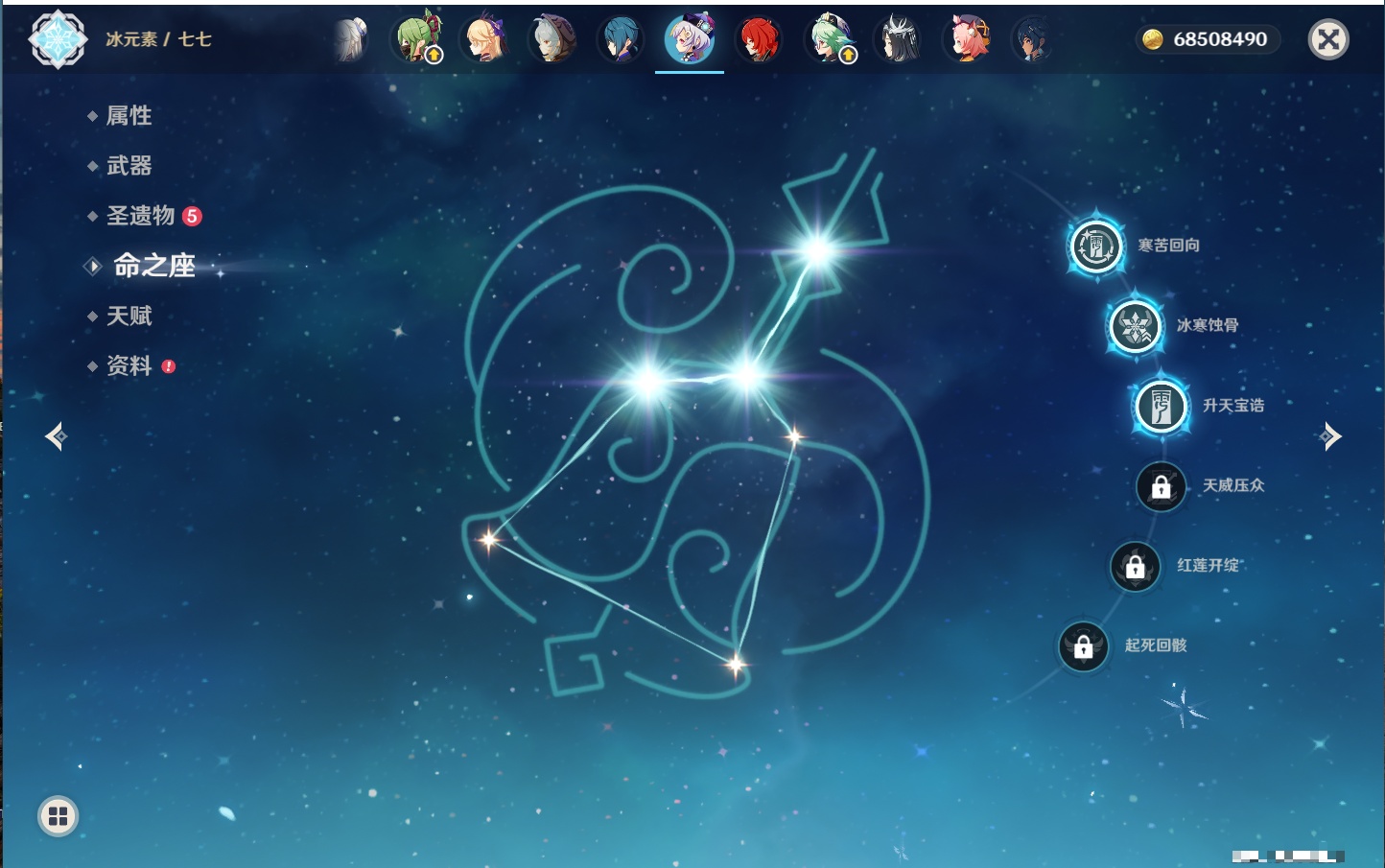1385x868 pixels.
Task: Click the 红莲开绽 constellation label
Action: [1208, 565]
